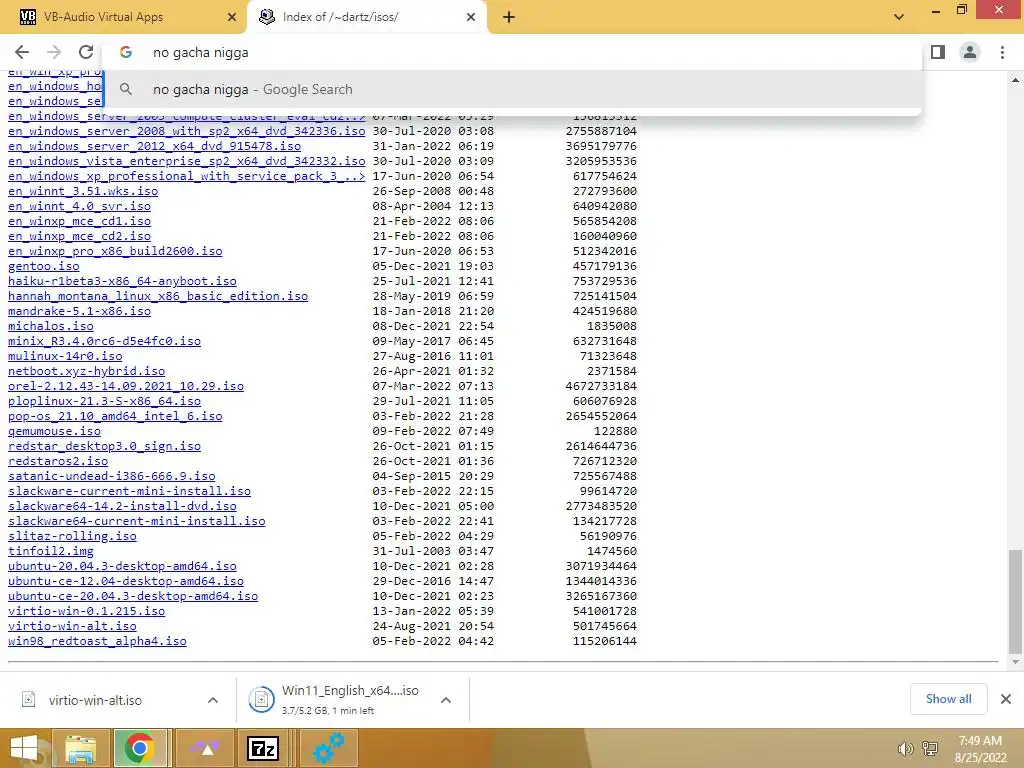Open the virtio-win-0.1.215.iso link

[x=87, y=612]
